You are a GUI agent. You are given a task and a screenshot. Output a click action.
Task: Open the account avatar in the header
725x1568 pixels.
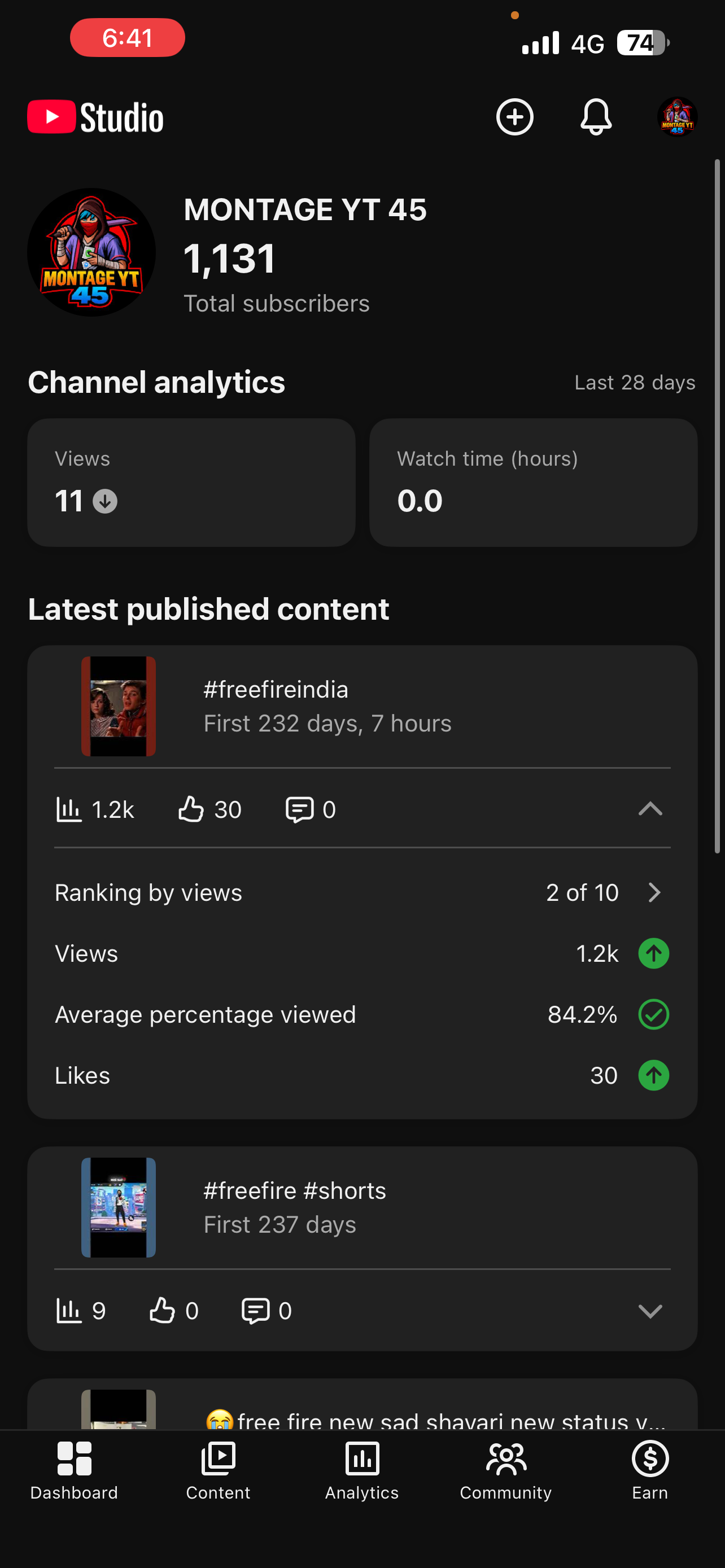click(677, 117)
